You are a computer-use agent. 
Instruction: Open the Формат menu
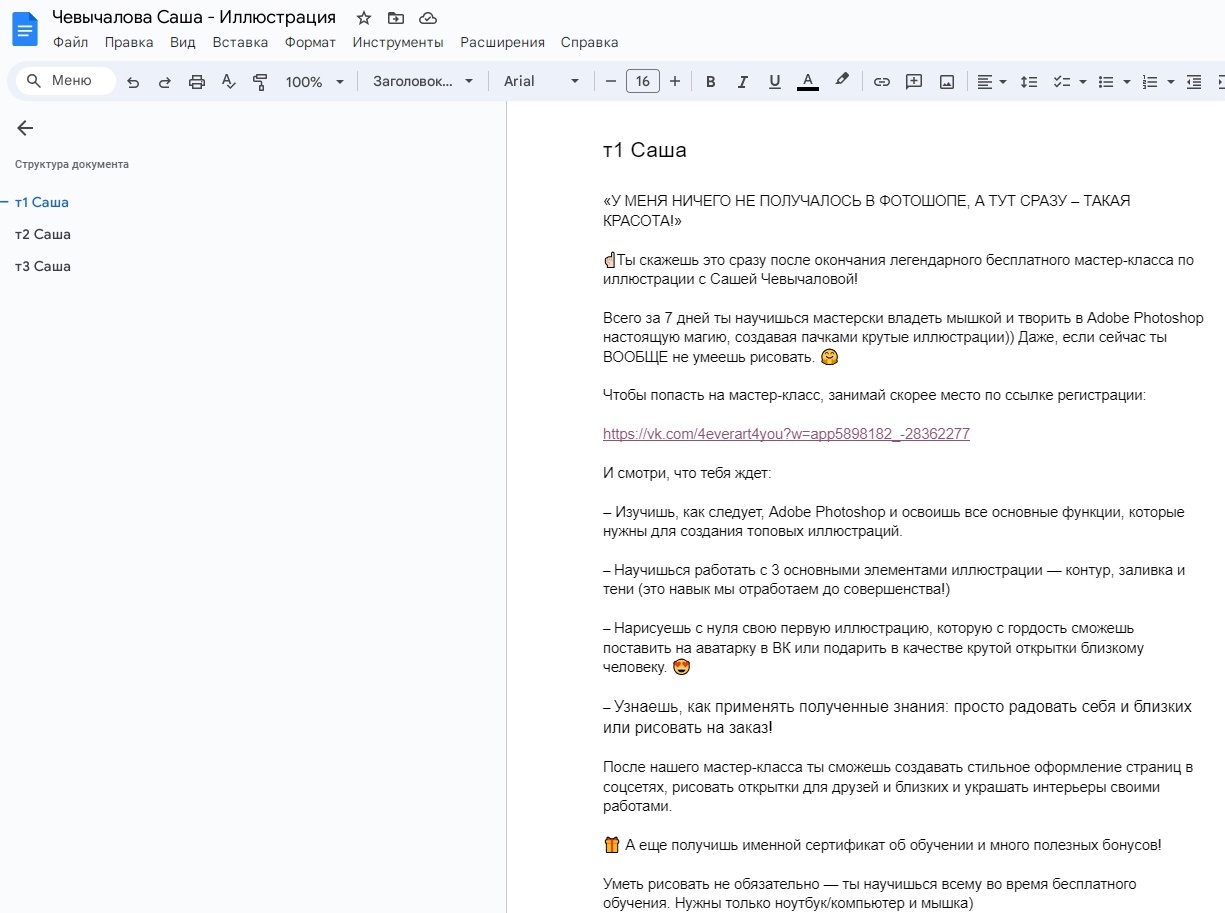[310, 42]
